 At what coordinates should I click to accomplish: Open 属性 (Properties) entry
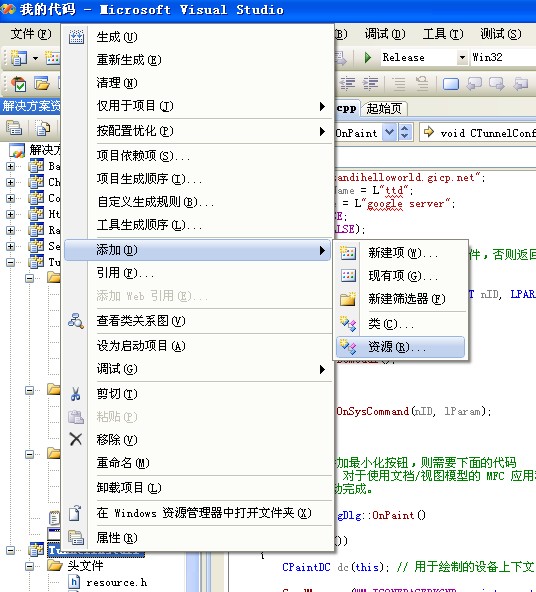(198, 538)
